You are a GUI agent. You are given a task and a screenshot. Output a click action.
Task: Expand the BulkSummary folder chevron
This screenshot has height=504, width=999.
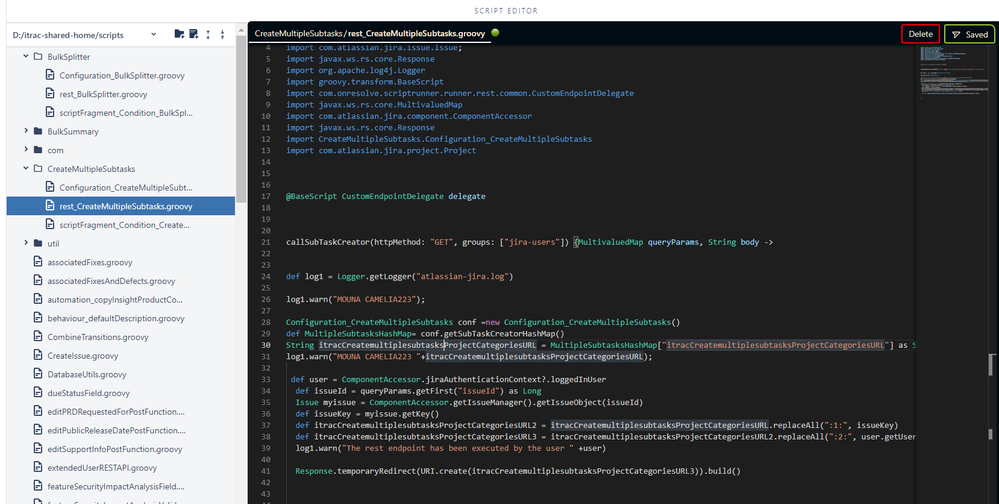pyautogui.click(x=26, y=131)
